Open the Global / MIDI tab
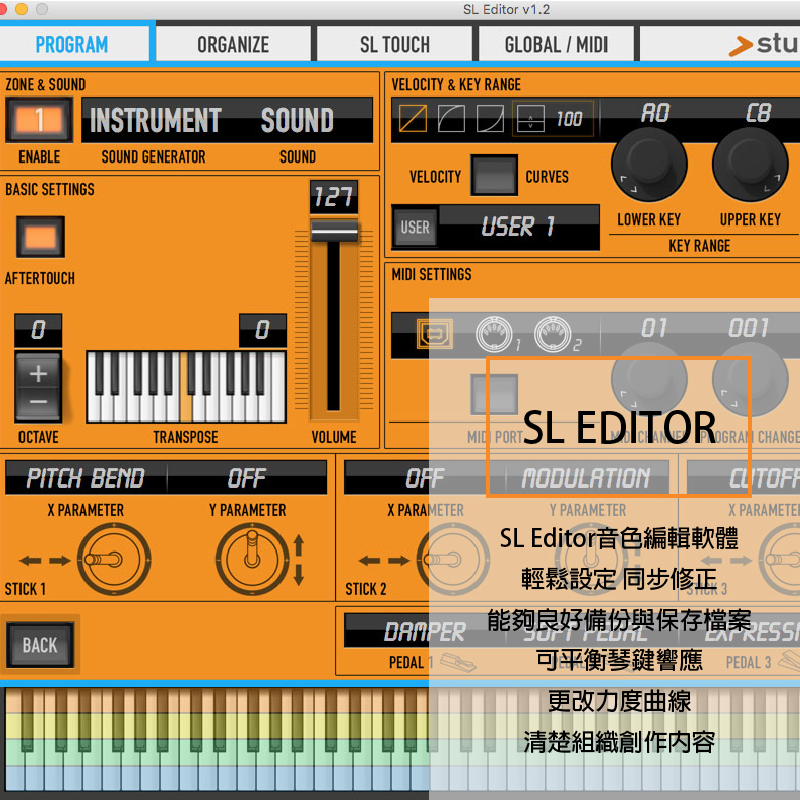800x800 pixels. pos(556,44)
